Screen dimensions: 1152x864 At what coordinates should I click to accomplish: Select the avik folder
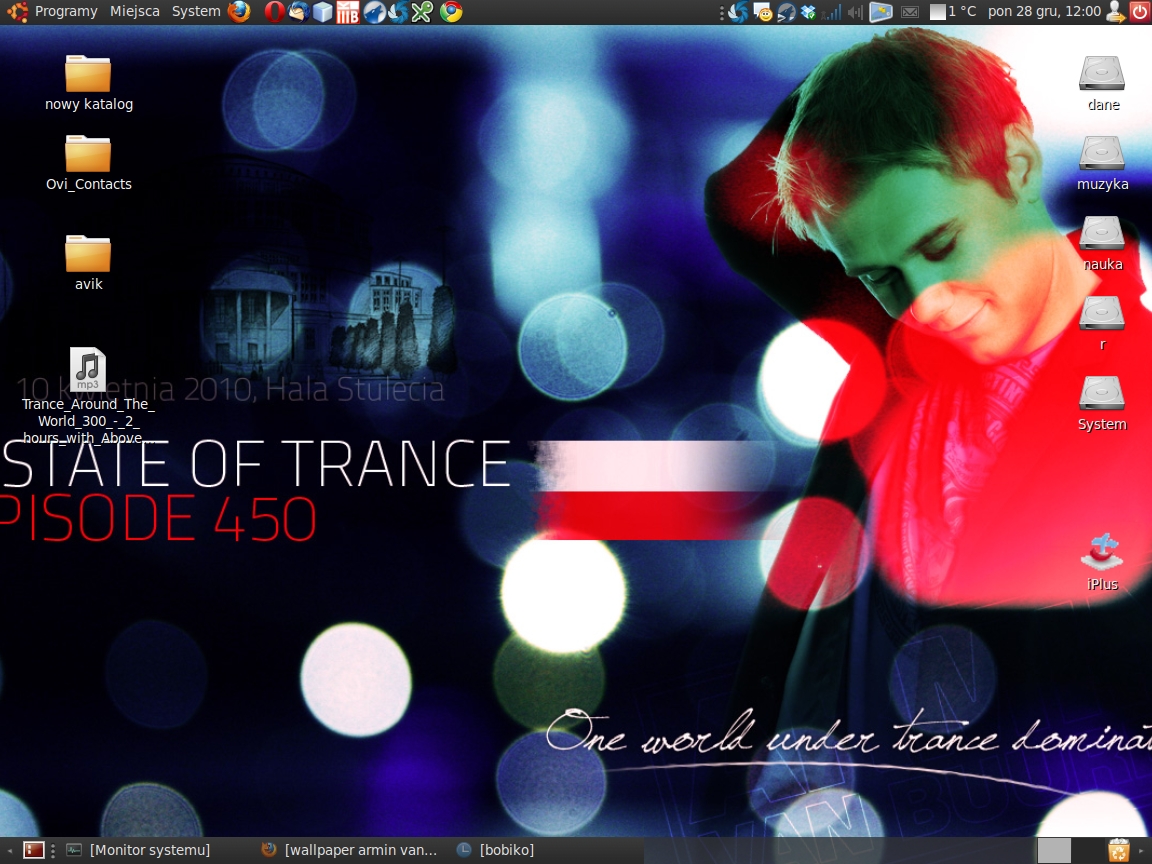pos(88,263)
